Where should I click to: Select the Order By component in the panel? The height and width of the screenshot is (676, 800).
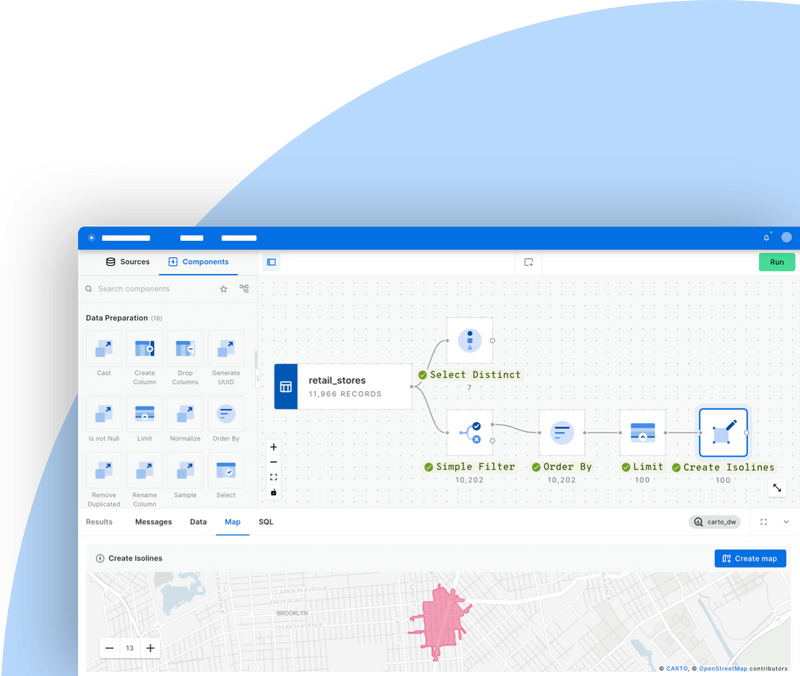point(225,415)
